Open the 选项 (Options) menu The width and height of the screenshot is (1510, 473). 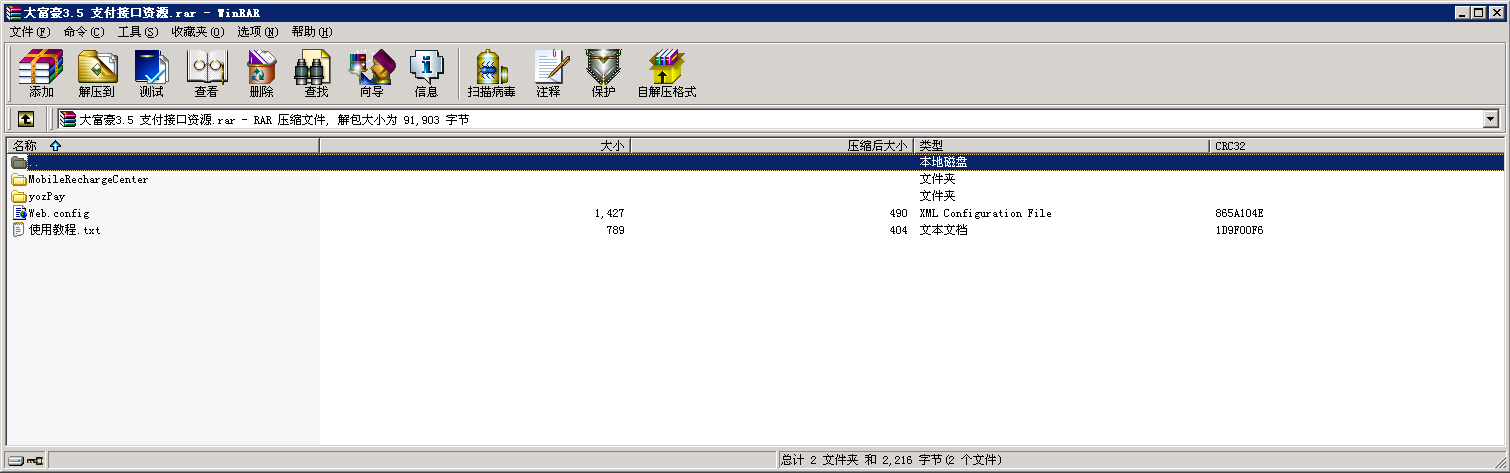[x=257, y=32]
